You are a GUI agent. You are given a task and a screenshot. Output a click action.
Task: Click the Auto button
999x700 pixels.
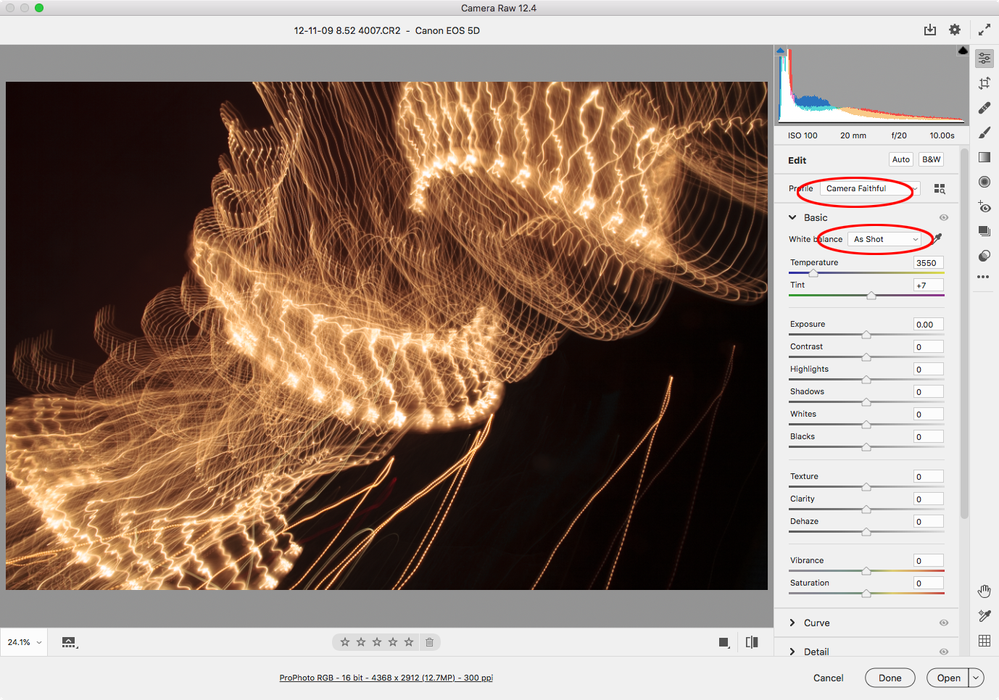click(x=901, y=160)
